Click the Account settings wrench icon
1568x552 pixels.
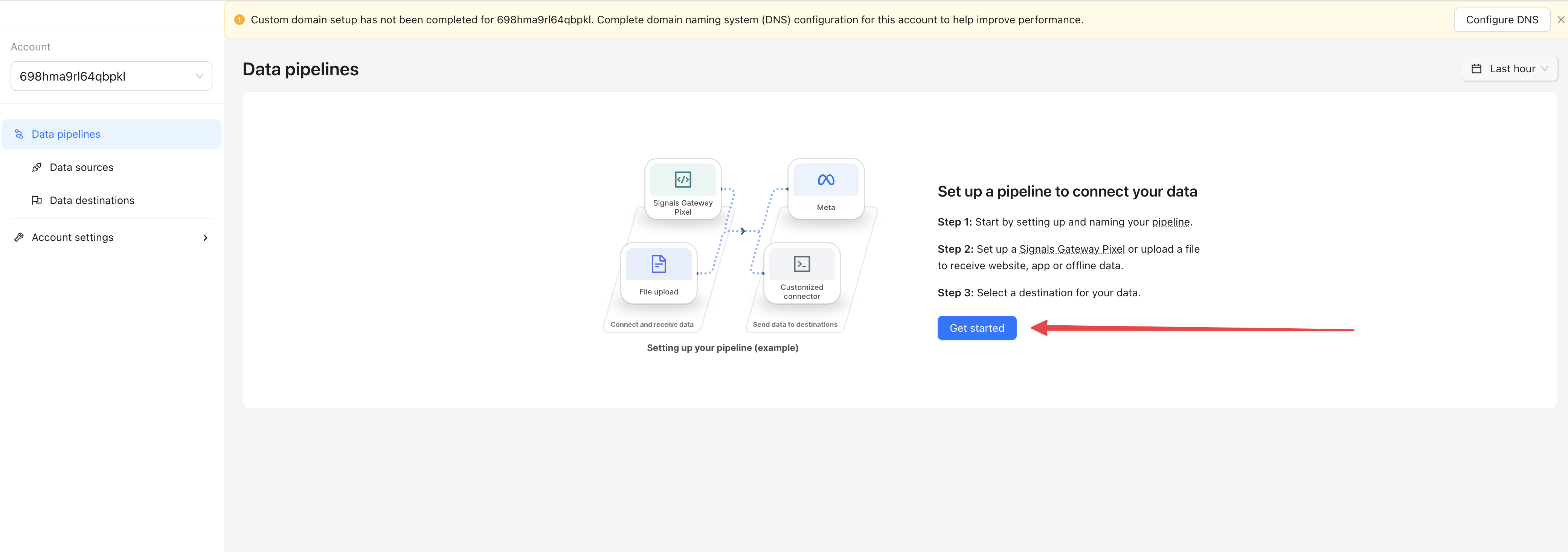[19, 237]
